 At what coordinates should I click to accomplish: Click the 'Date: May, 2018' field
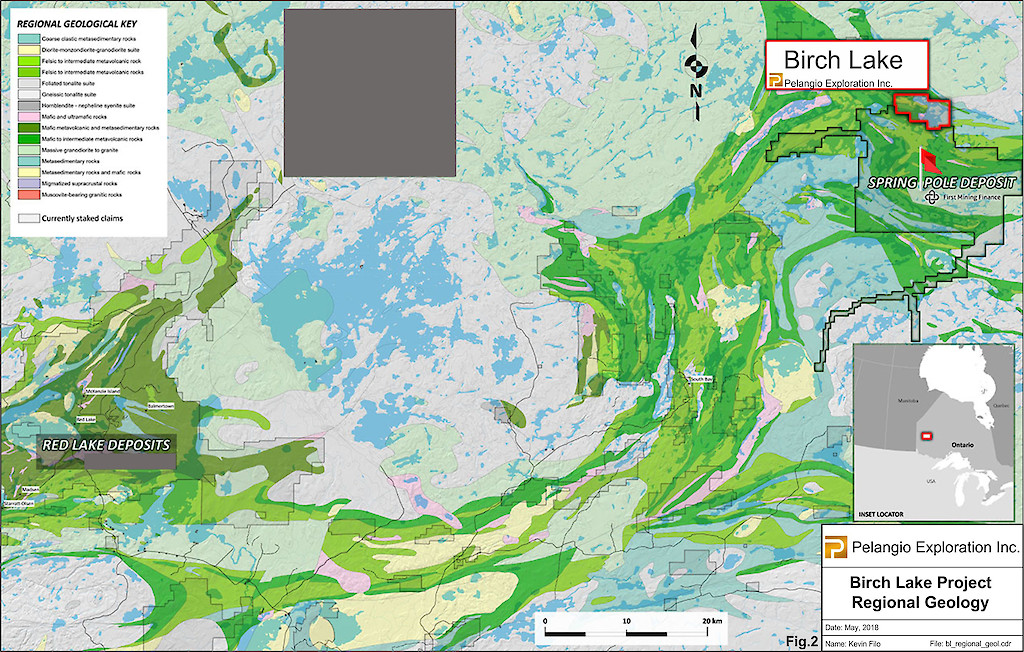(x=852, y=628)
